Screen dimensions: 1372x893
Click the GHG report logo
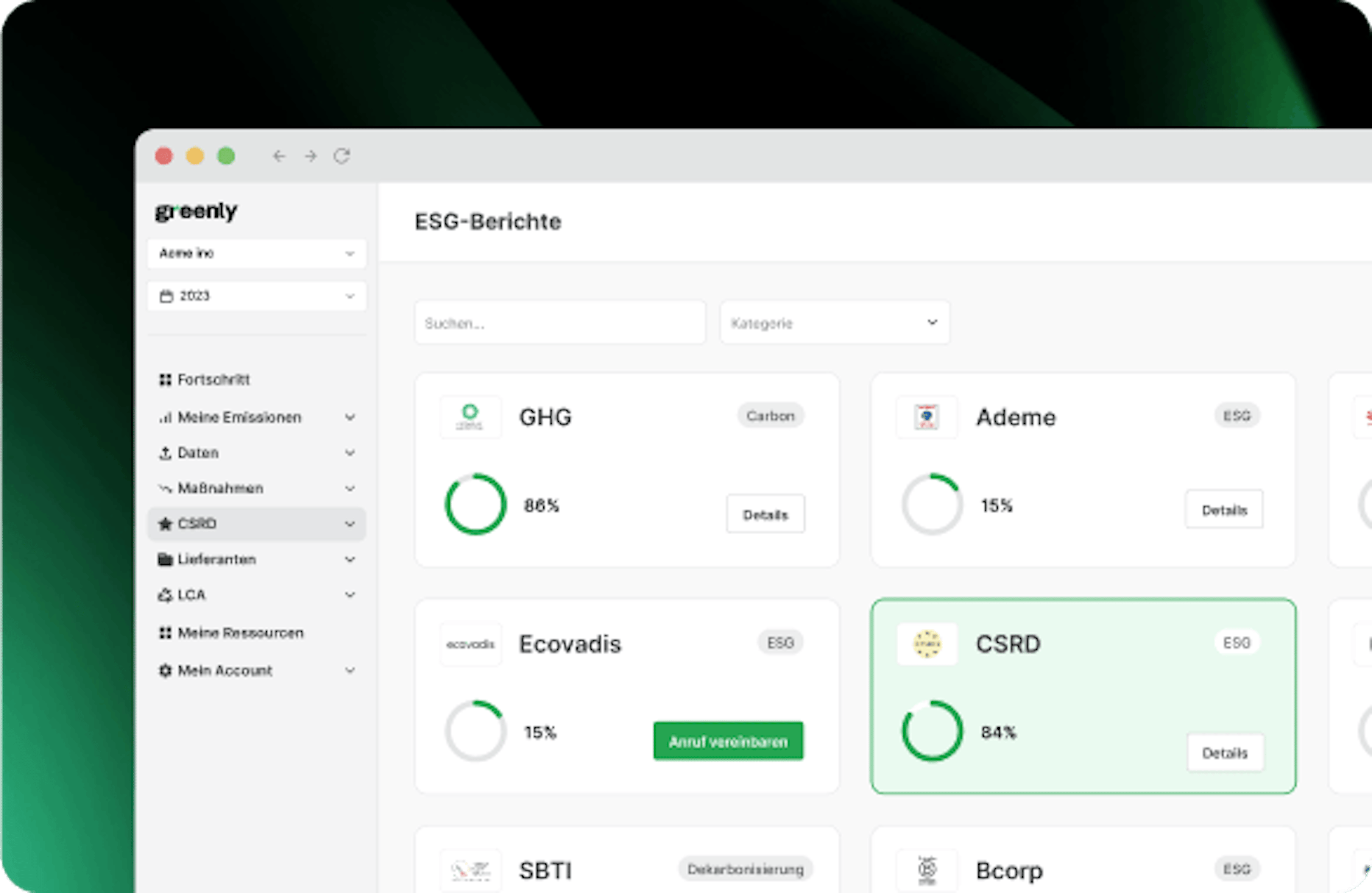point(471,417)
